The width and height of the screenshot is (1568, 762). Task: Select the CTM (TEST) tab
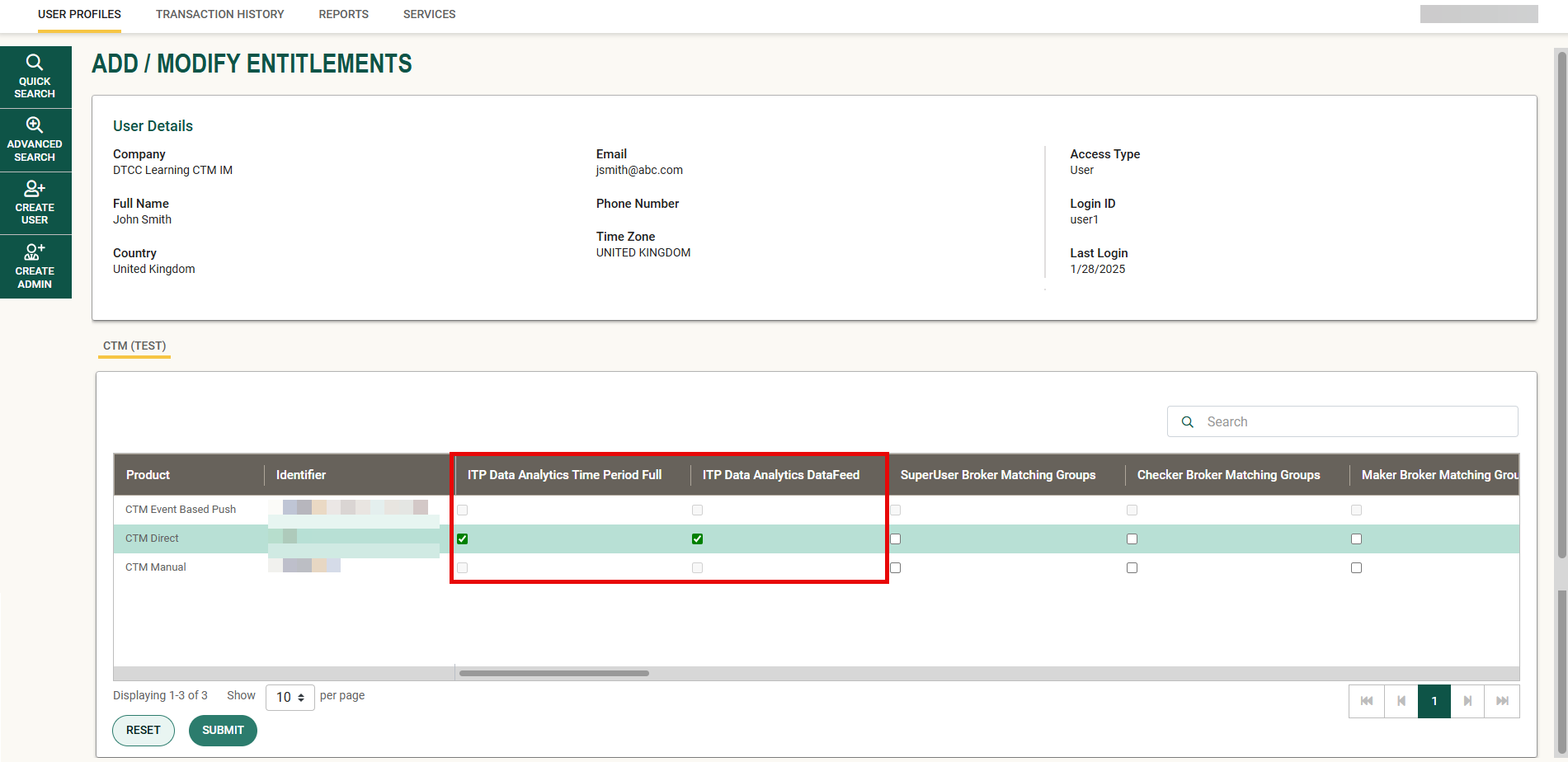[x=134, y=346]
